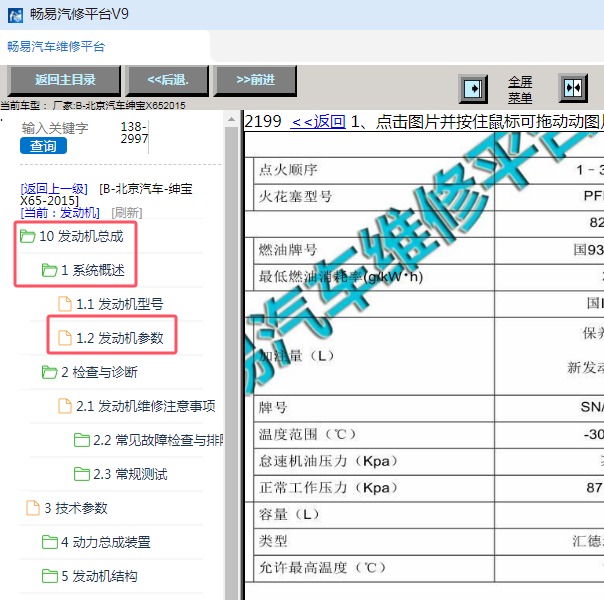The image size is (604, 600).
Task: Click the document icon beside 2.1 发动机维修注意事项
Action: click(65, 406)
